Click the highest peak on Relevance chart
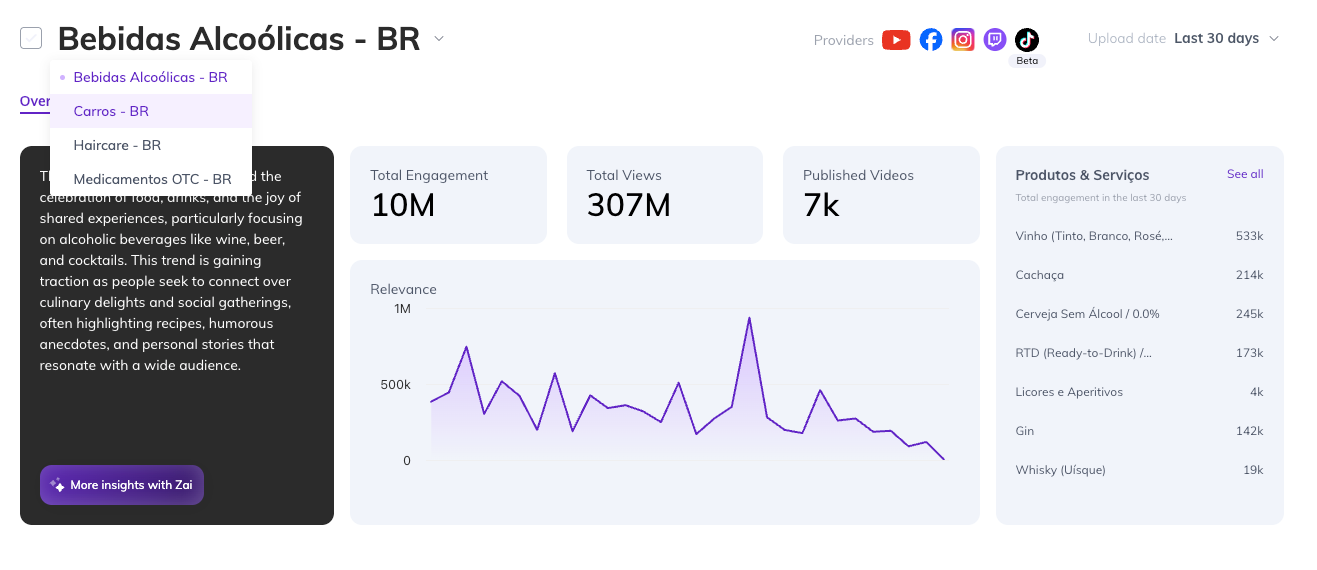This screenshot has width=1317, height=570. coord(749,319)
